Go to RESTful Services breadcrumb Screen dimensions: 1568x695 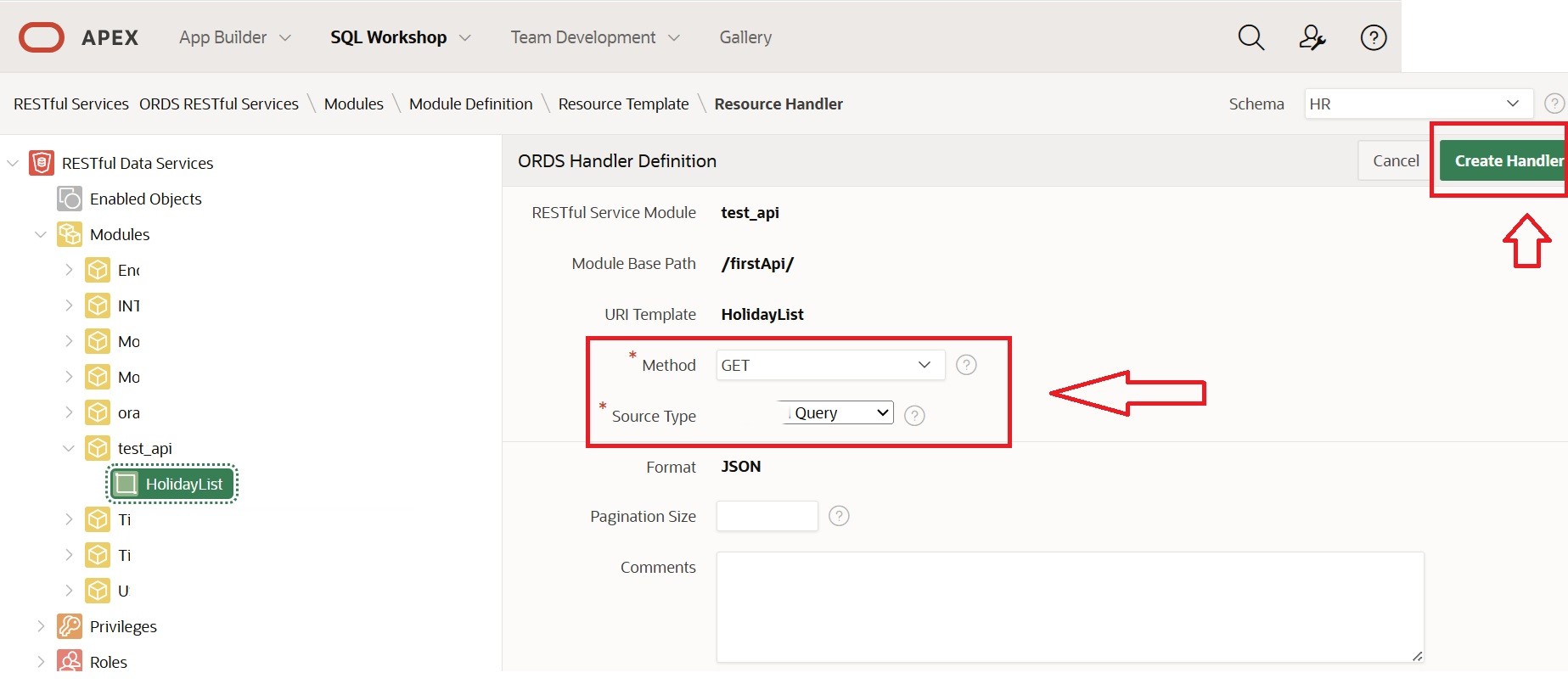click(71, 104)
